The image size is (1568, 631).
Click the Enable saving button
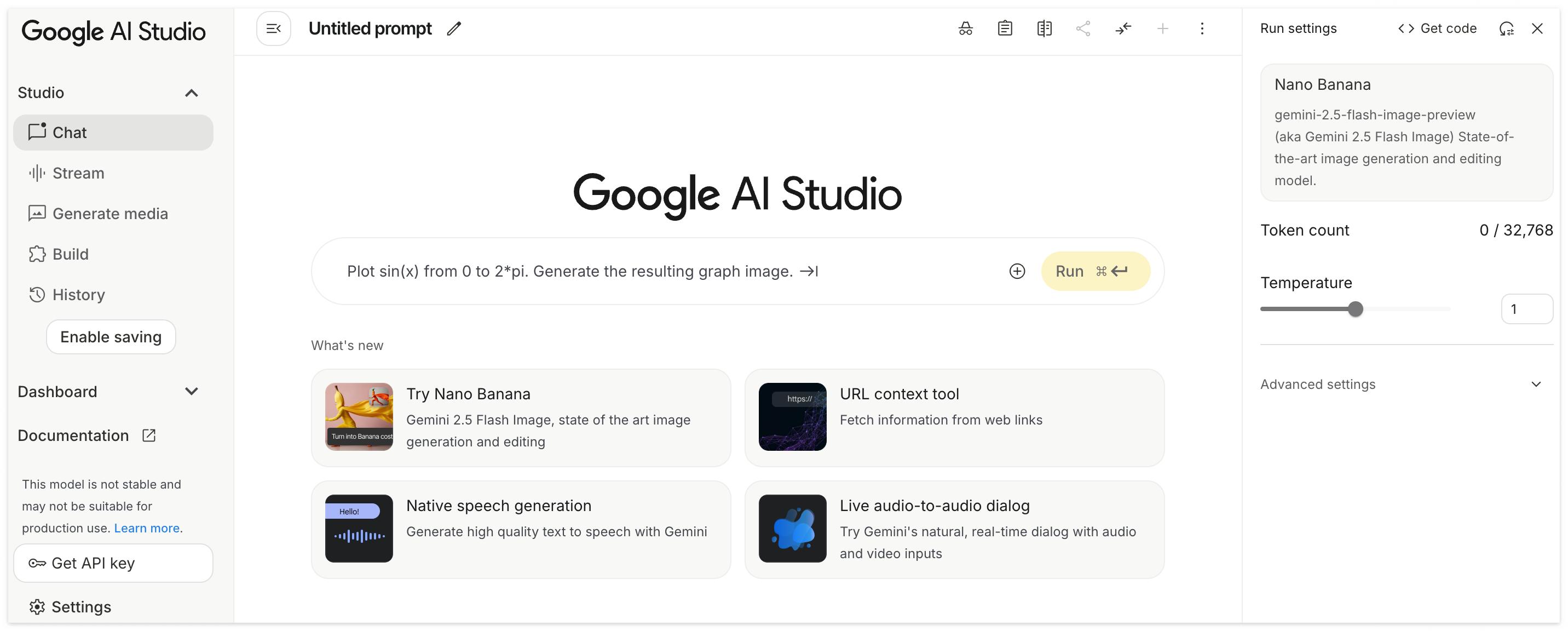tap(111, 337)
